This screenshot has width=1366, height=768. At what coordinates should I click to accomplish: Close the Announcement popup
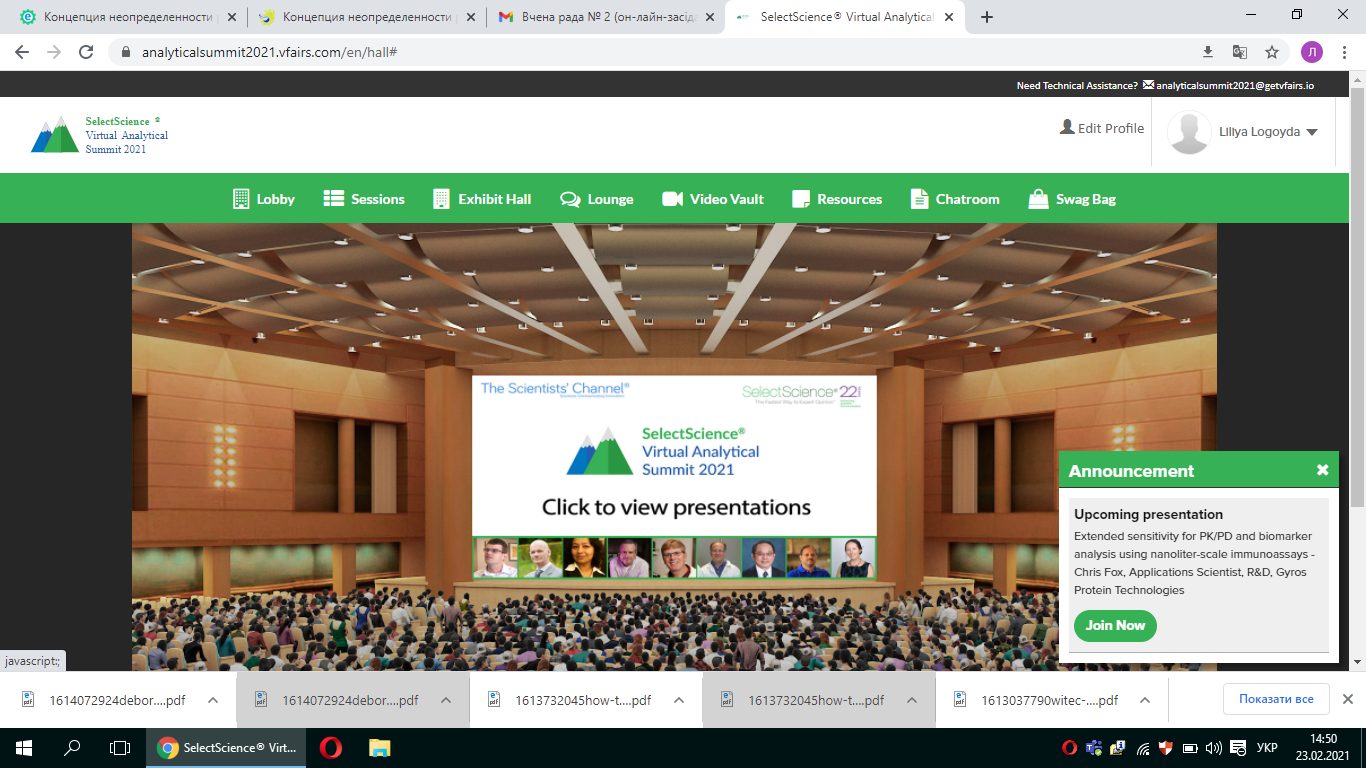pyautogui.click(x=1322, y=470)
